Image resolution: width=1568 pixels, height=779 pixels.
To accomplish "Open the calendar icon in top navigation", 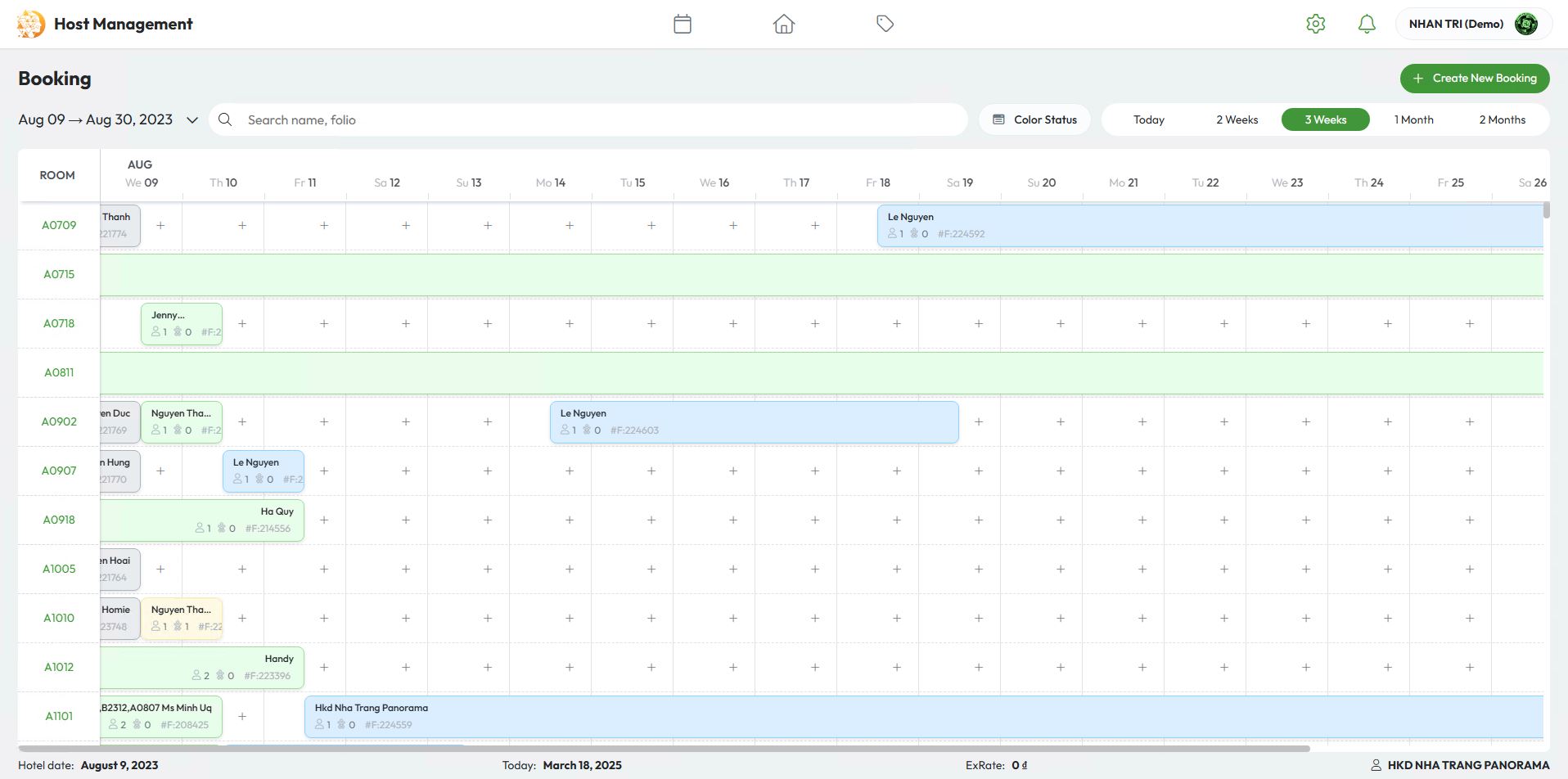I will (683, 24).
